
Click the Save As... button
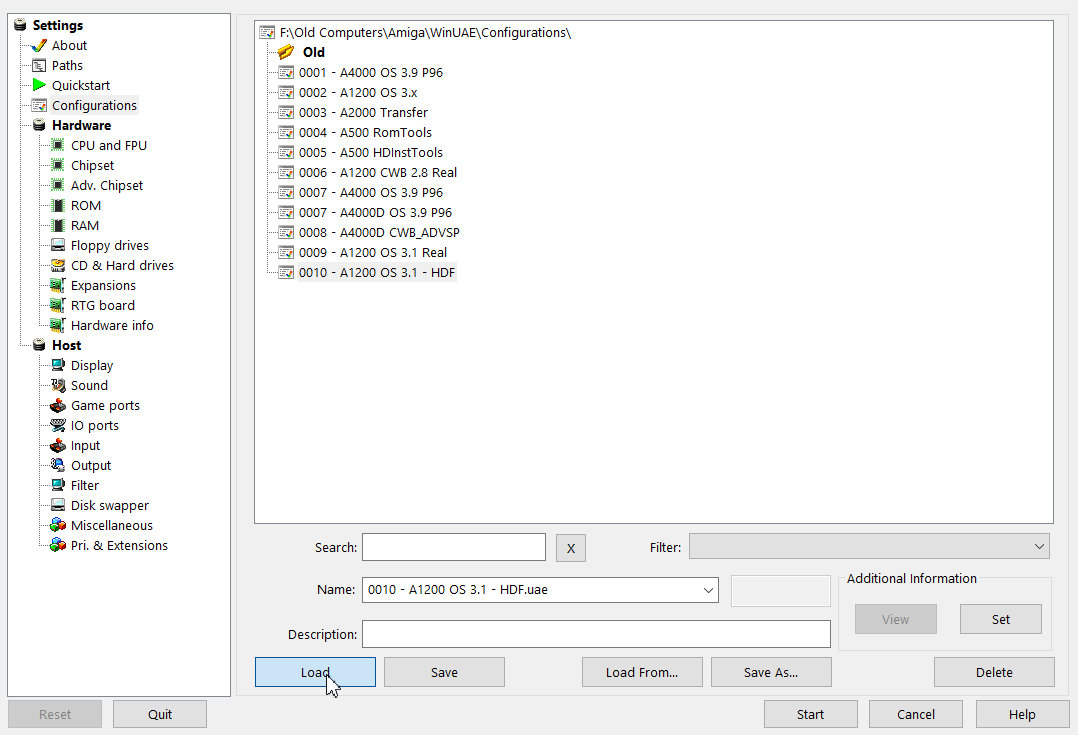click(771, 672)
